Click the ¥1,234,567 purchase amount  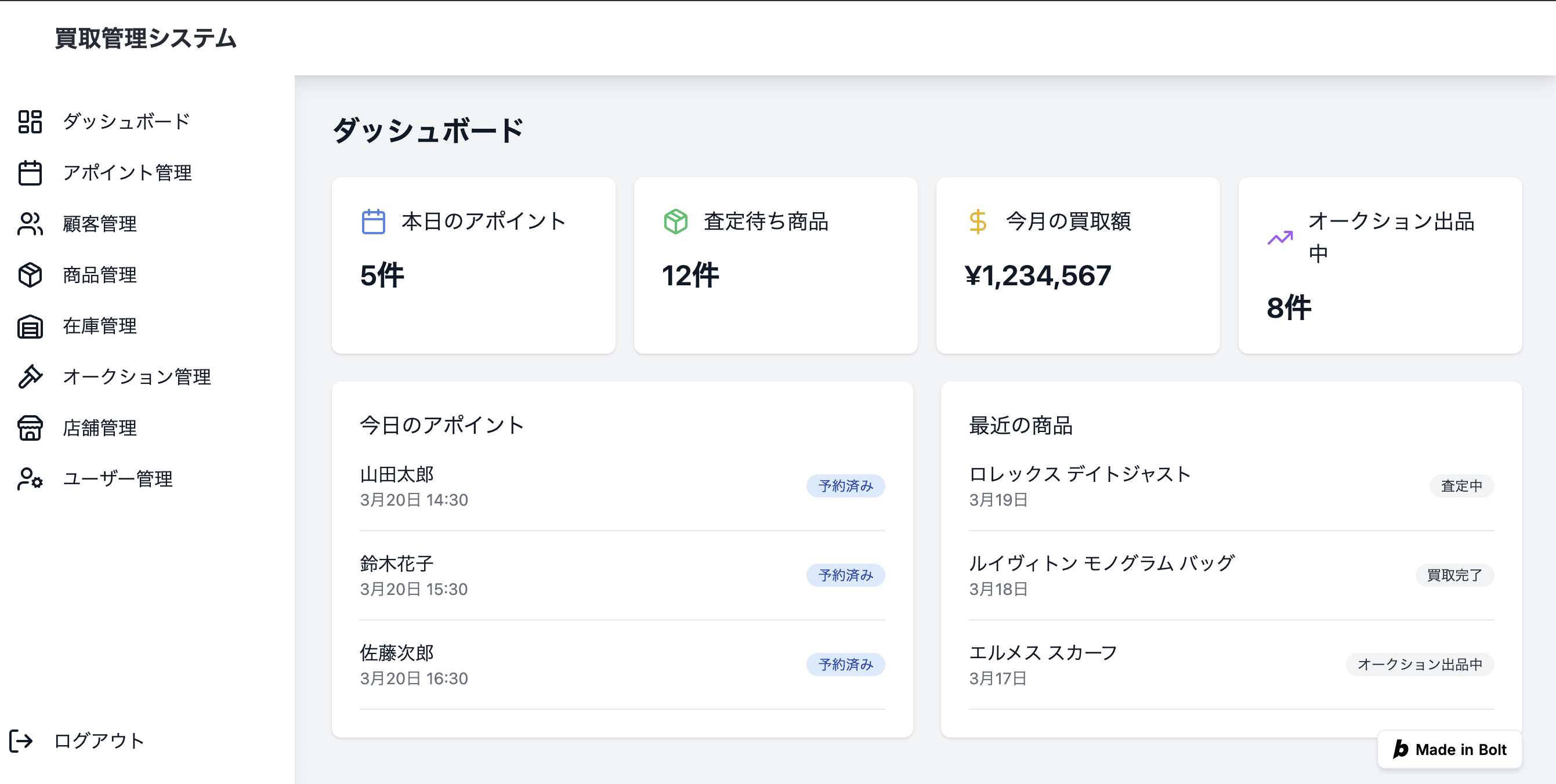pos(1038,276)
